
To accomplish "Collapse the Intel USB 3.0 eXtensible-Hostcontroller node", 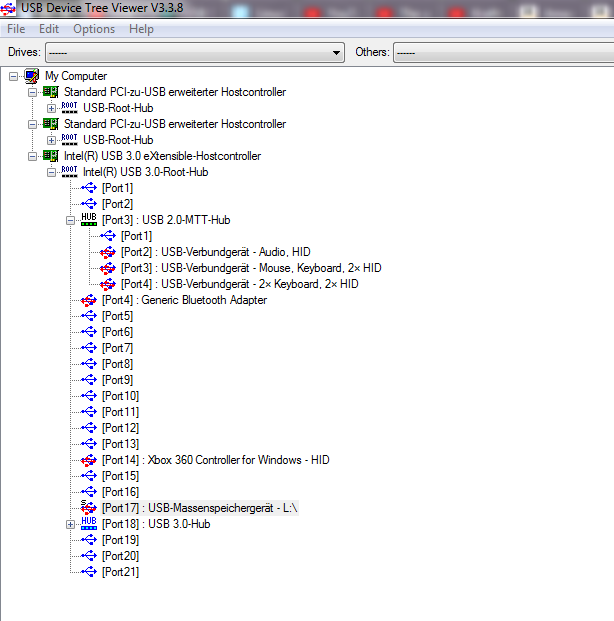I will [32, 156].
